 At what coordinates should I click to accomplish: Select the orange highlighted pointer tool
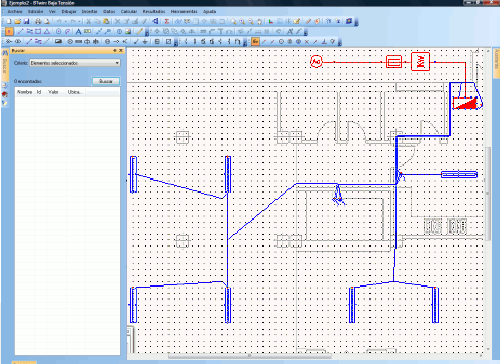(9, 32)
